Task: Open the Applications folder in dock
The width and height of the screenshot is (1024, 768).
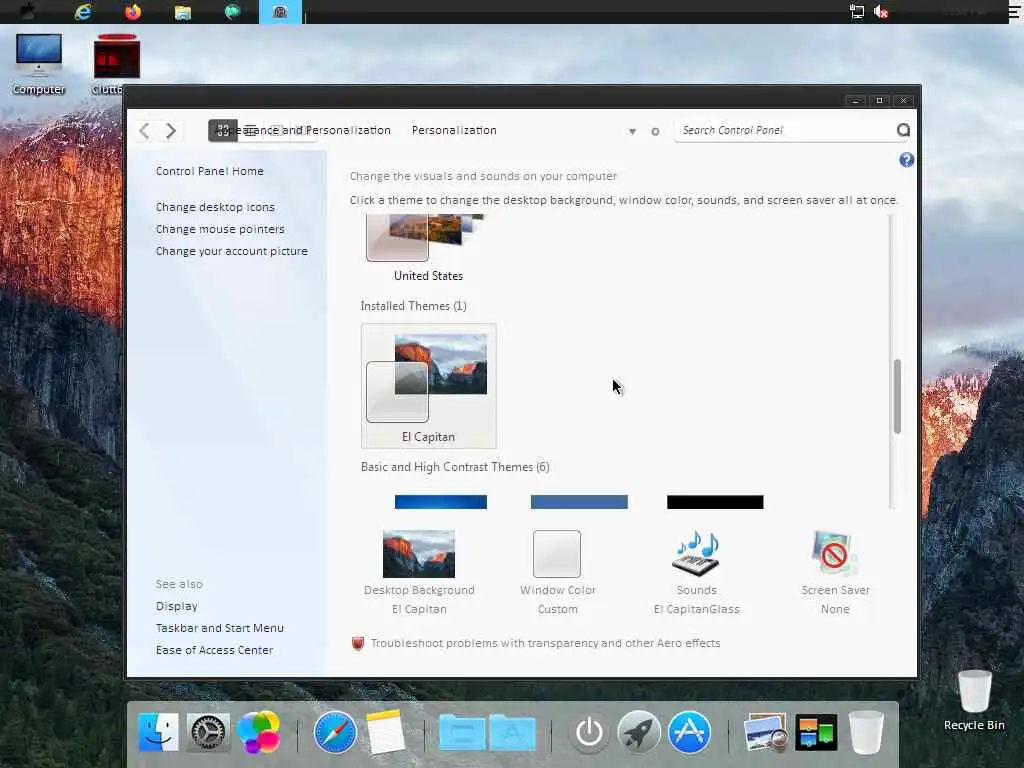Action: (x=512, y=732)
